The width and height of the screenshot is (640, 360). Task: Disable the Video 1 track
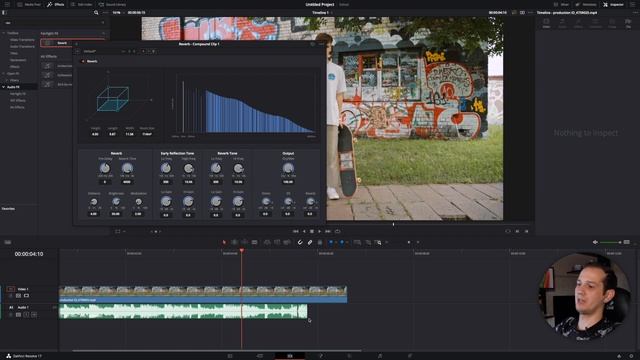coord(27,296)
